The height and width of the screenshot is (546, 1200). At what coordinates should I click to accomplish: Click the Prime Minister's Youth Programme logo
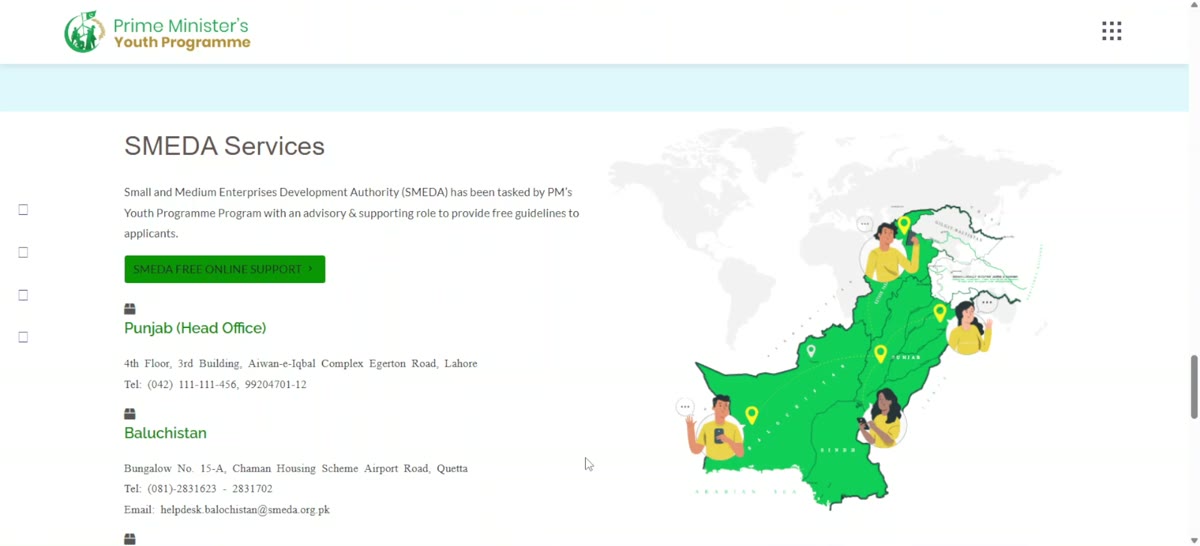[157, 32]
